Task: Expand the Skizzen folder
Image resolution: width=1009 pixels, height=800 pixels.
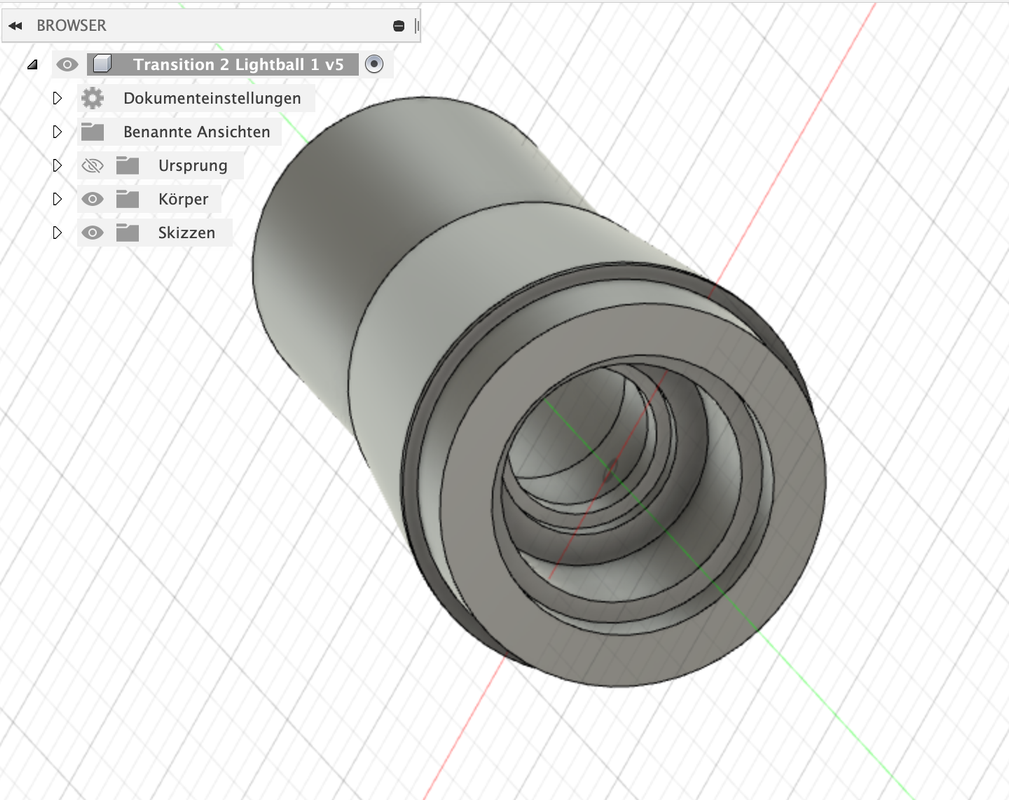Action: tap(57, 232)
